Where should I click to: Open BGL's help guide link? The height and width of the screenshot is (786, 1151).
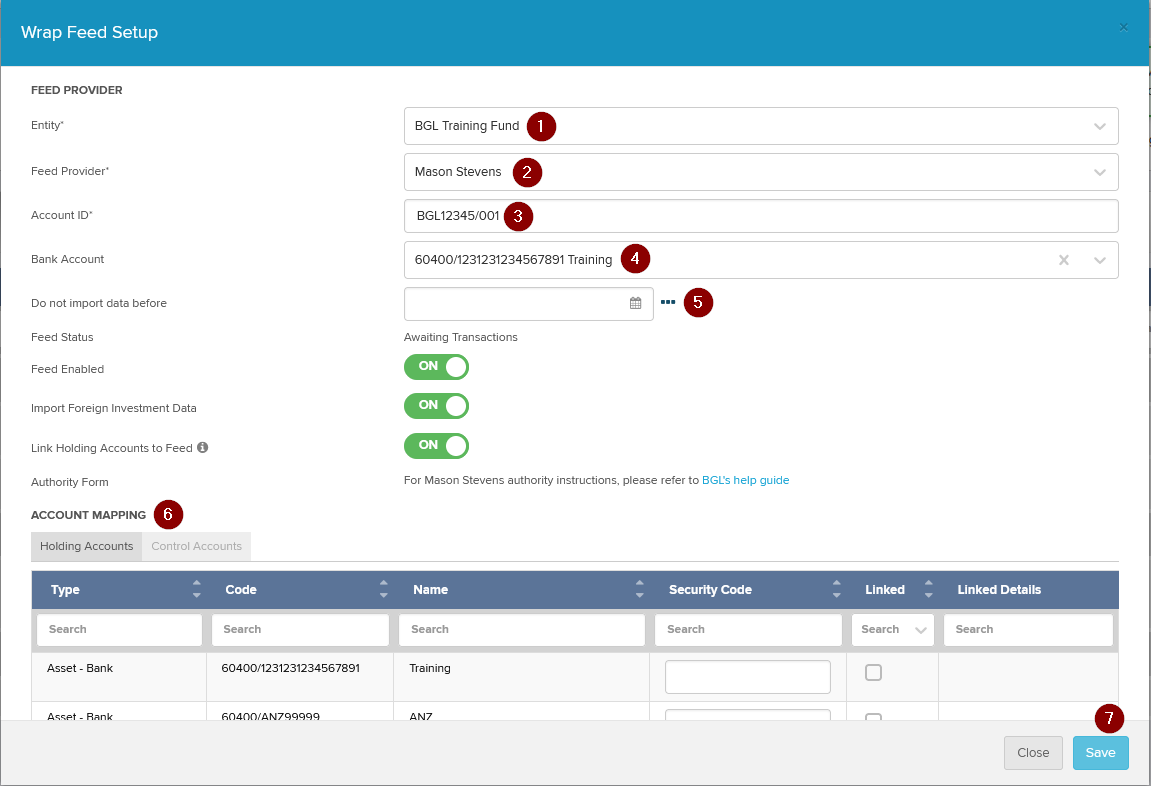click(x=745, y=480)
